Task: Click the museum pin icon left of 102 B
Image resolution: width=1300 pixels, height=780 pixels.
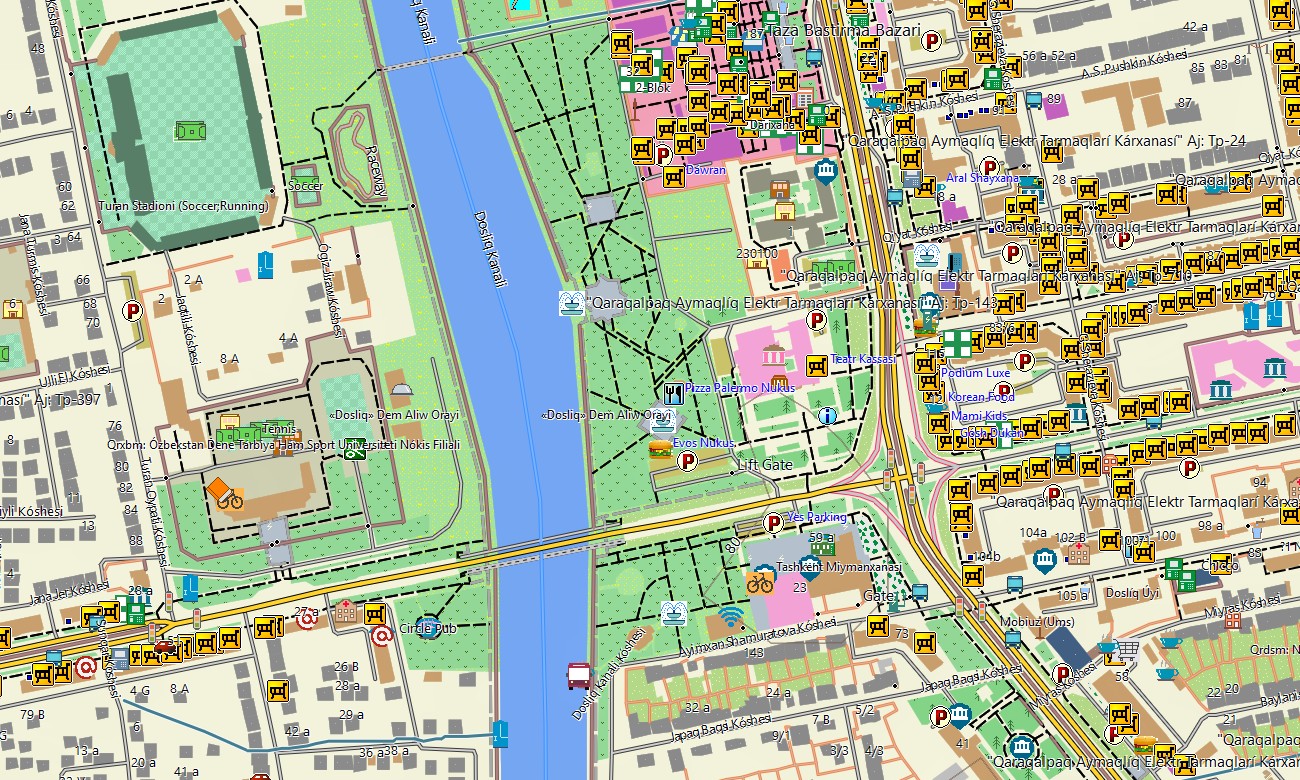Action: [1045, 560]
